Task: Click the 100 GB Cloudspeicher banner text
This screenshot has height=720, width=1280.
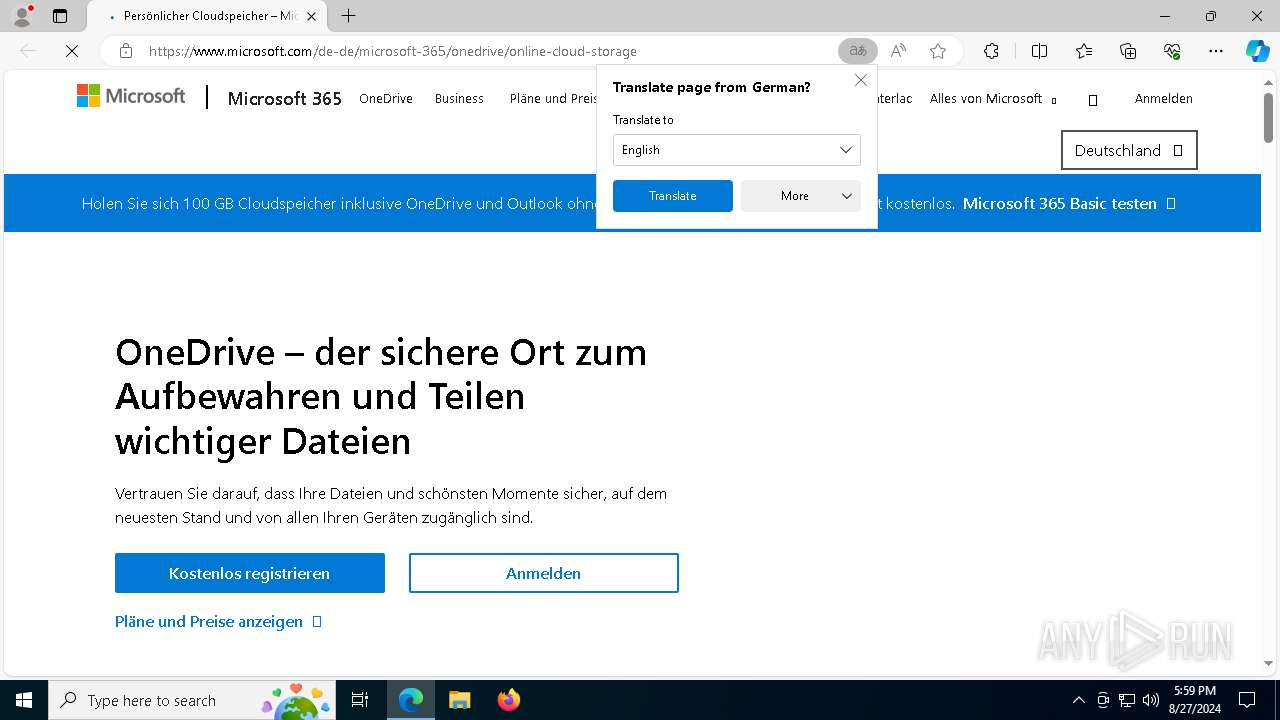Action: [340, 203]
